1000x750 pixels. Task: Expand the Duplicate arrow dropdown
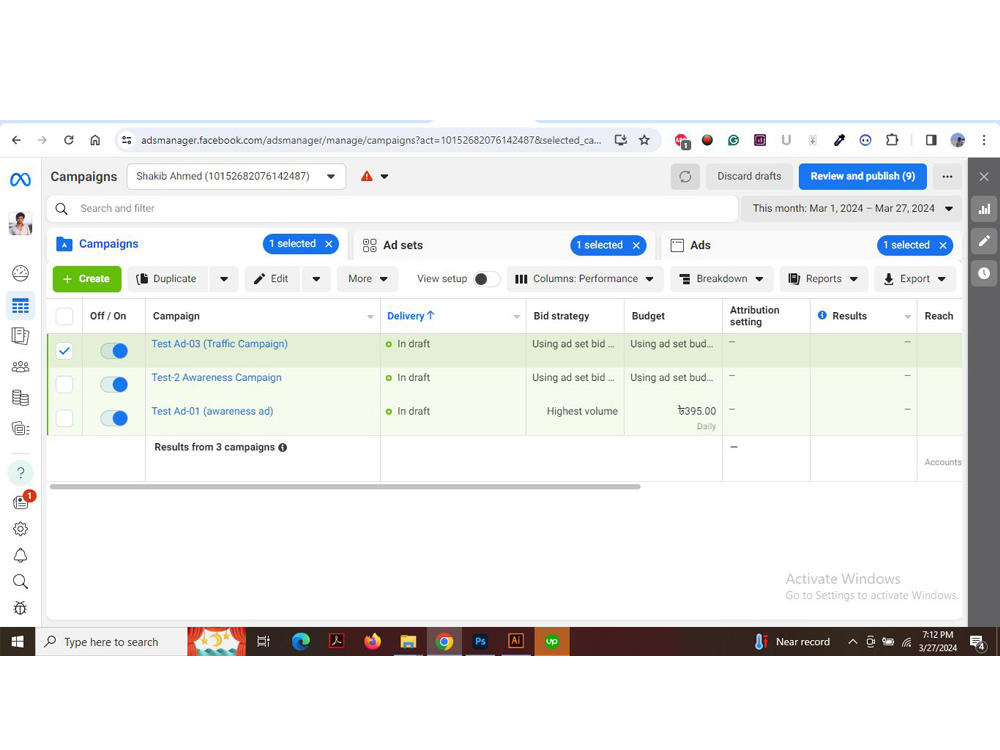point(224,279)
